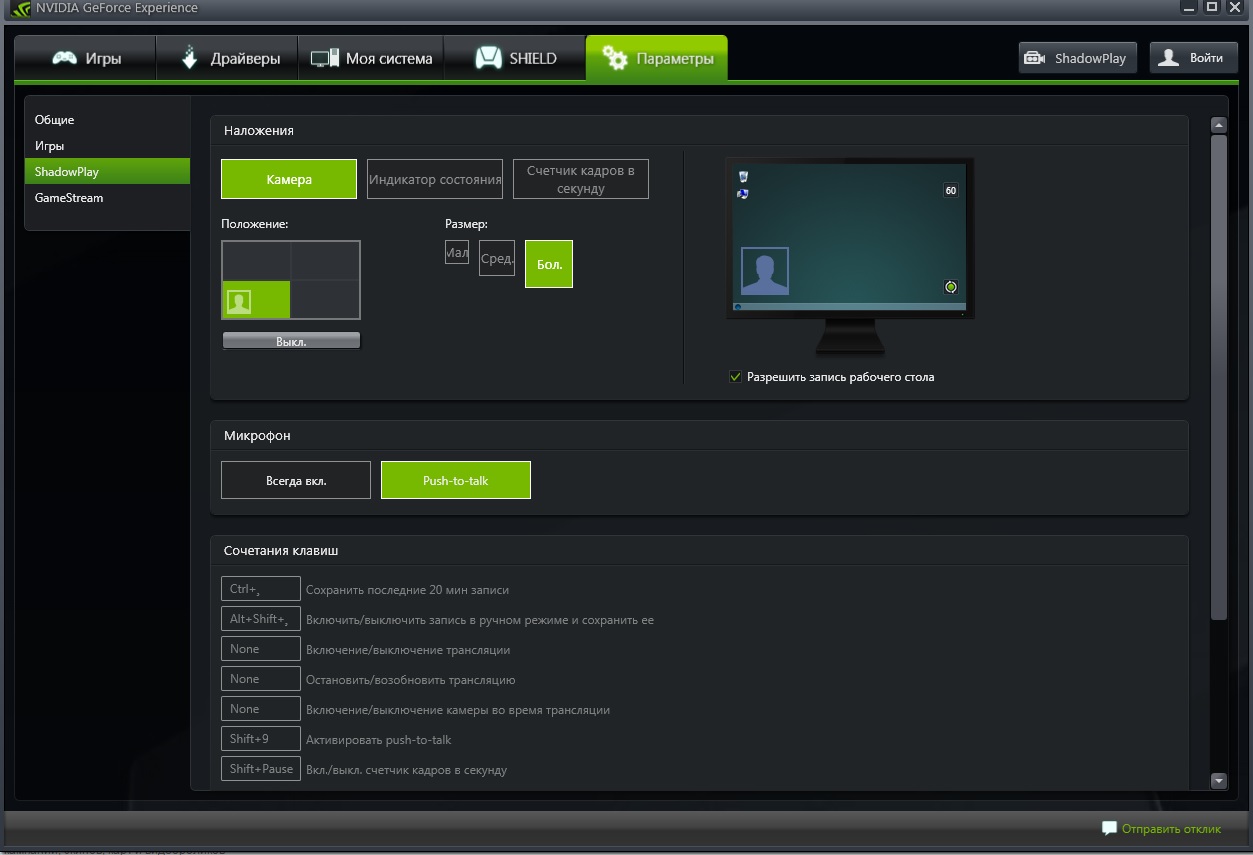This screenshot has height=855, width=1253.
Task: Choose the Индикатор состояния overlay
Action: click(435, 179)
